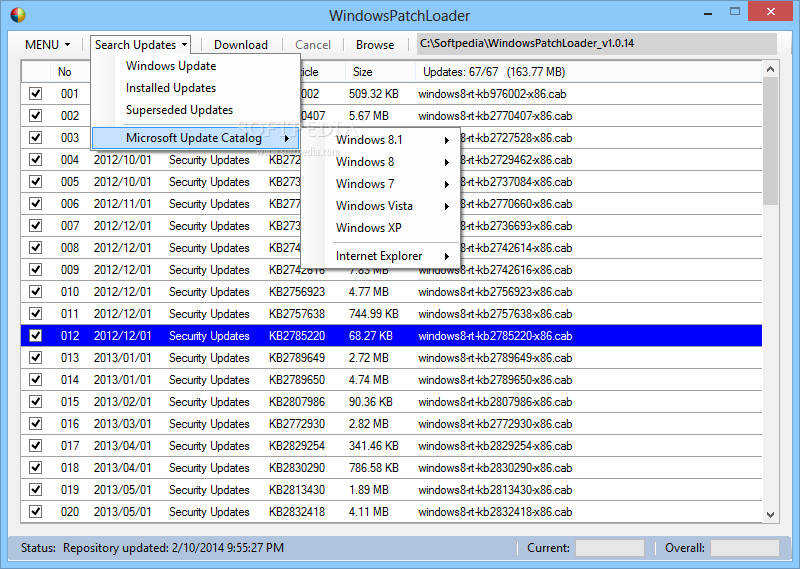
Task: Uncheck the checkbox for update 004
Action: click(35, 159)
